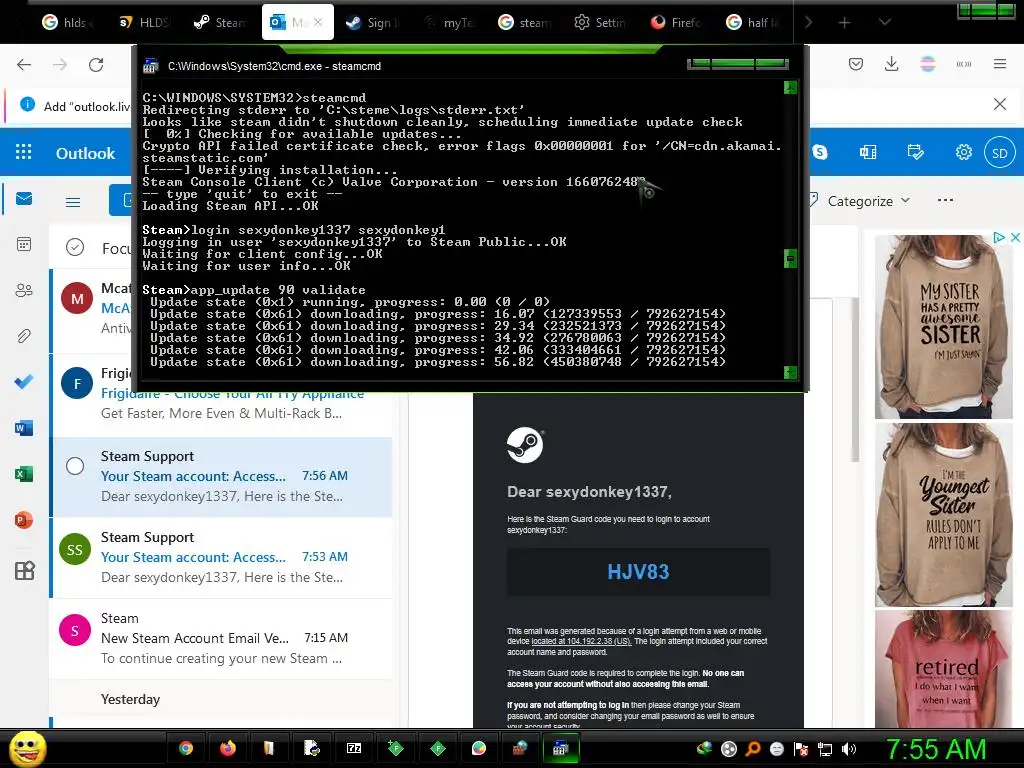Click the Steam Guard code HJV83
The width and height of the screenshot is (1024, 768).
pyautogui.click(x=638, y=572)
